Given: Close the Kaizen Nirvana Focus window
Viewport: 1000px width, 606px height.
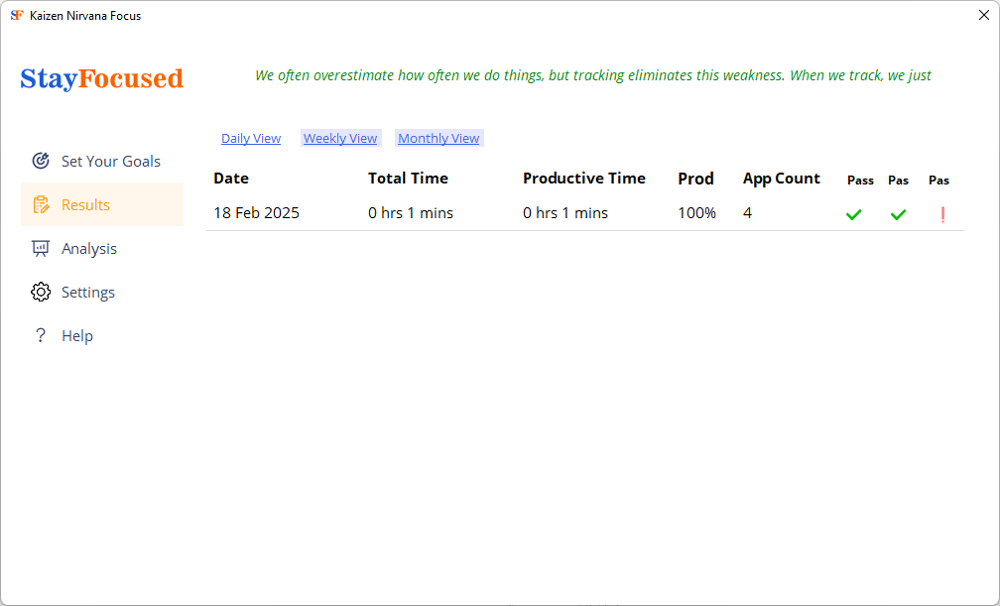Looking at the screenshot, I should (982, 16).
